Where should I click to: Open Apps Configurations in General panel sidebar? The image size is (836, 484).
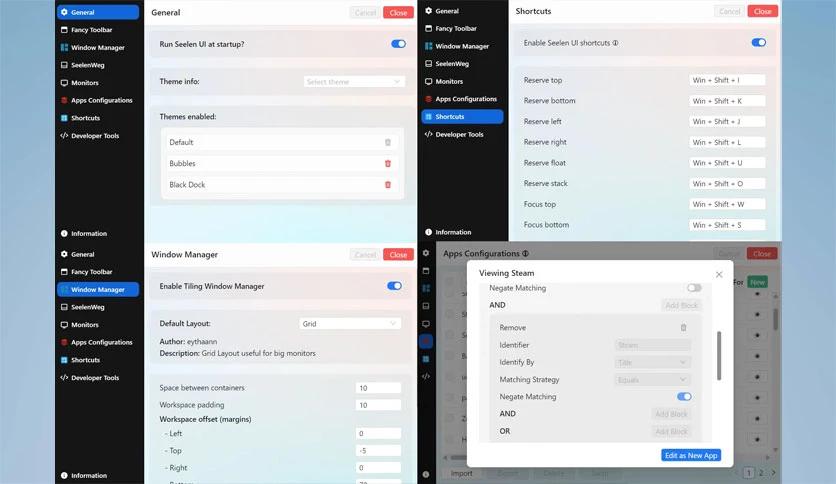coord(98,100)
